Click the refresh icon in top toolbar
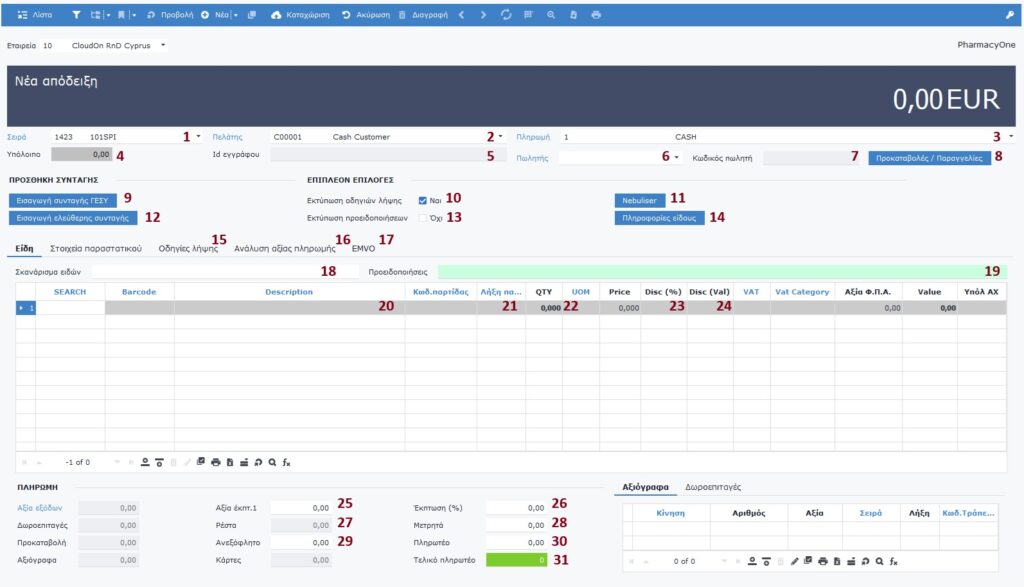Screen dimensions: 1024x587 (506, 16)
